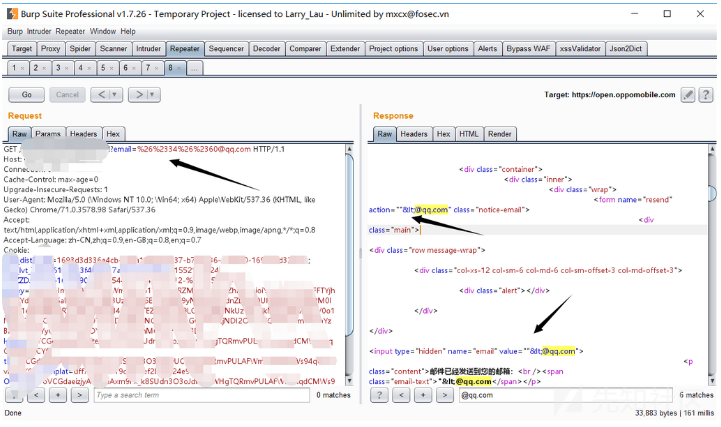Switch to the Intruder tool tab
The image size is (721, 427).
coord(148,48)
